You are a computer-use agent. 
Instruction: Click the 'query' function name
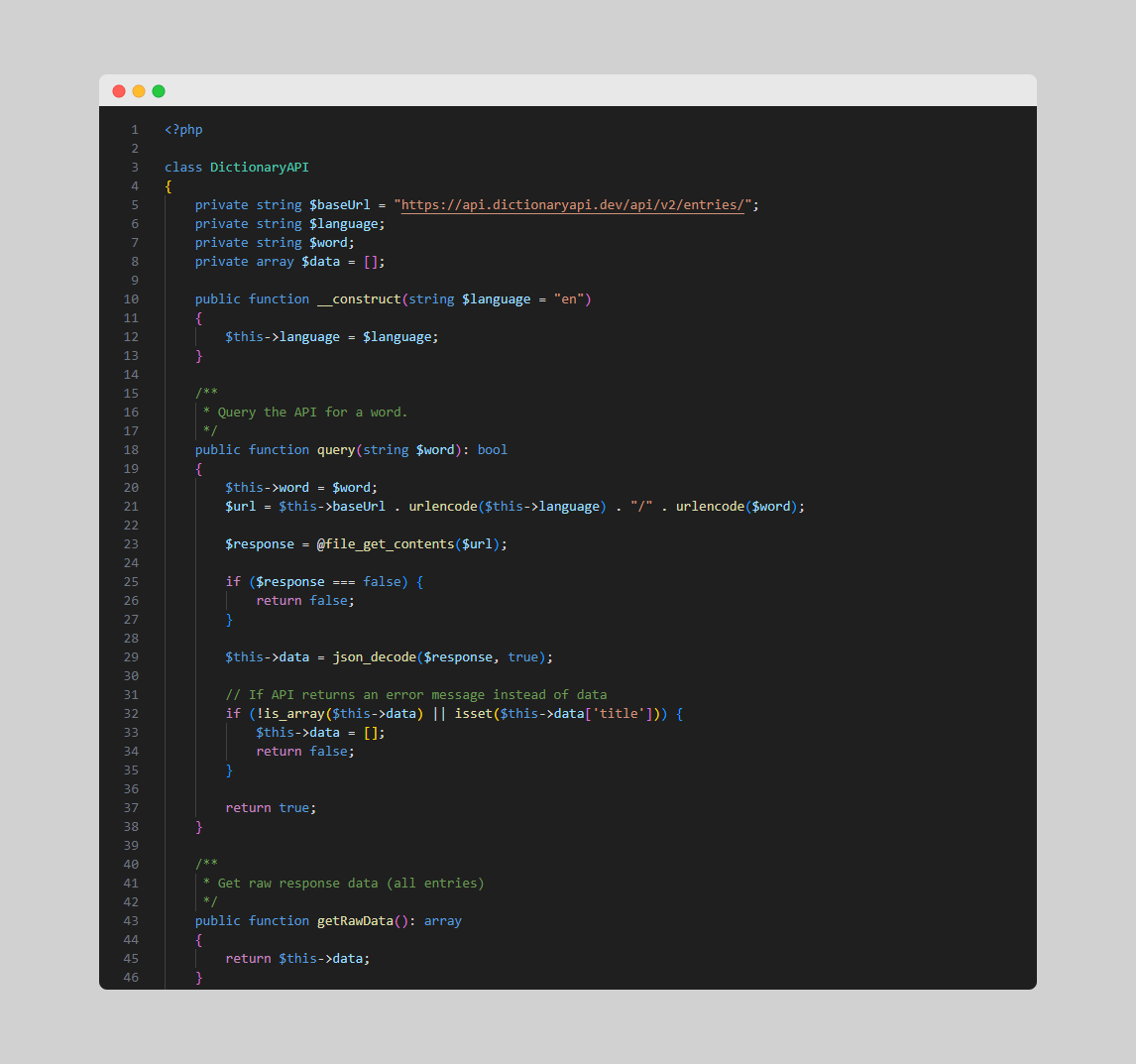[x=336, y=450]
